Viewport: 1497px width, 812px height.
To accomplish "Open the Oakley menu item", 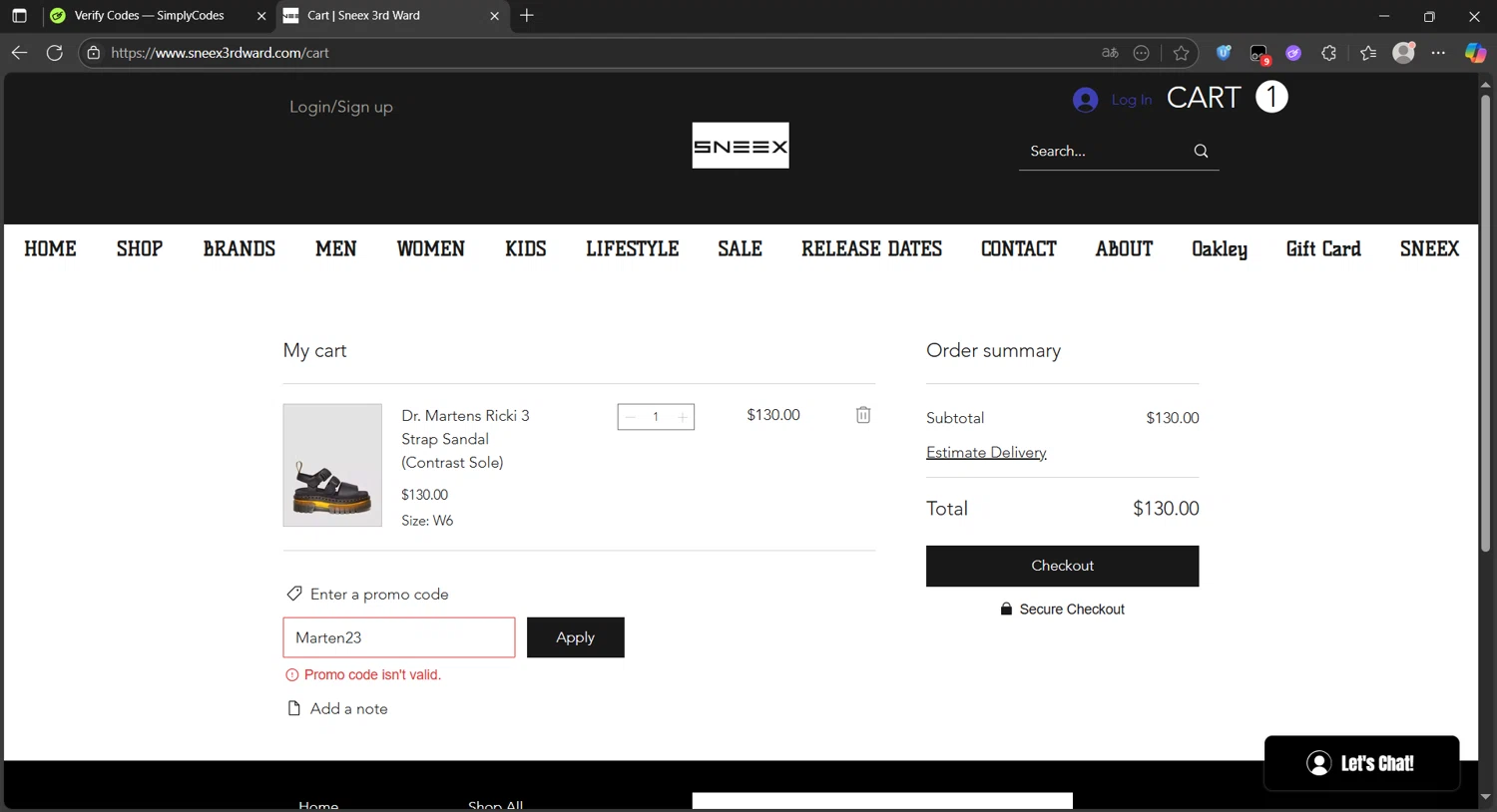I will (x=1220, y=249).
